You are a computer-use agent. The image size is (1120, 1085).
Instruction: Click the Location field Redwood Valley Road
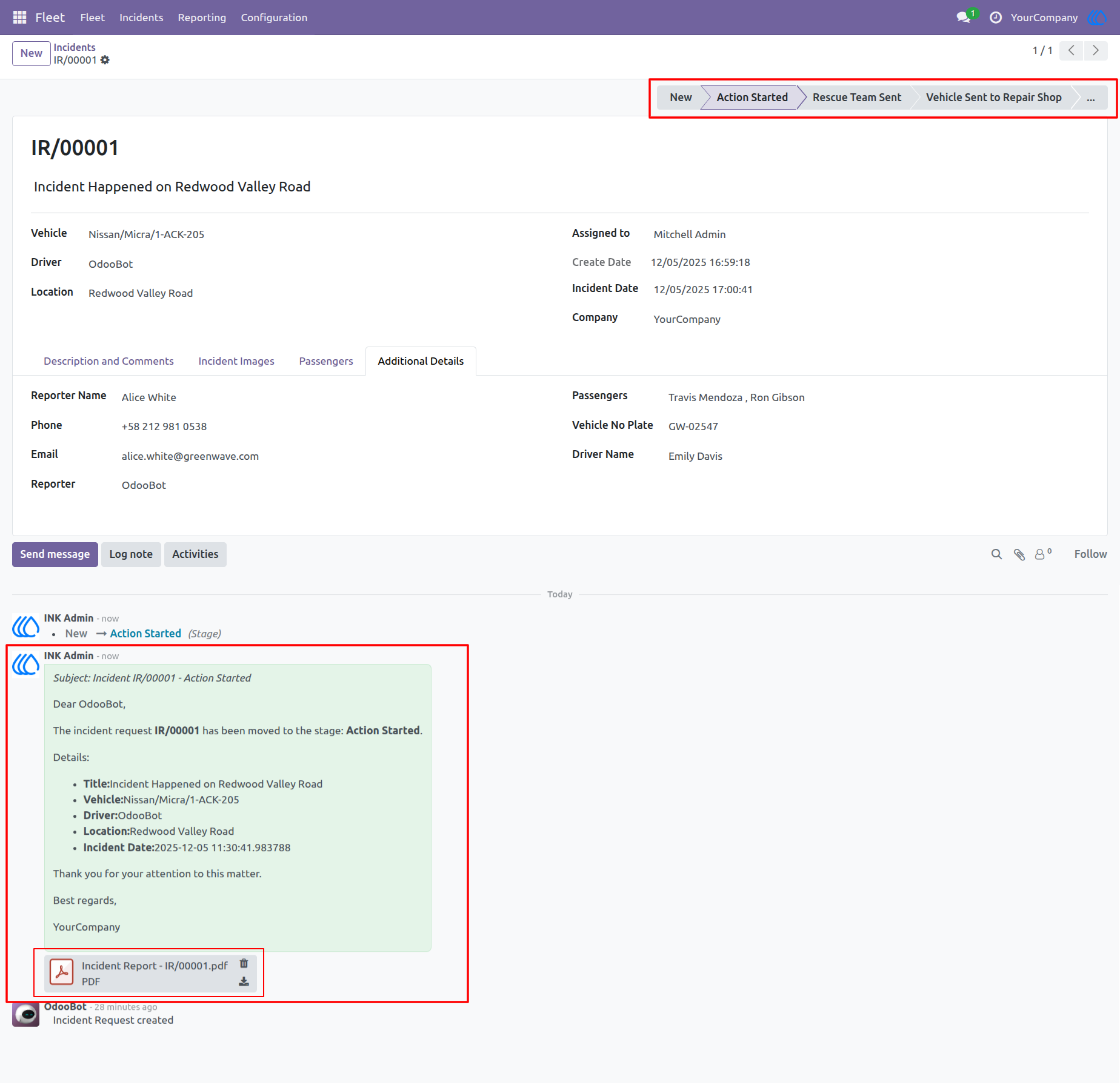pyautogui.click(x=141, y=293)
